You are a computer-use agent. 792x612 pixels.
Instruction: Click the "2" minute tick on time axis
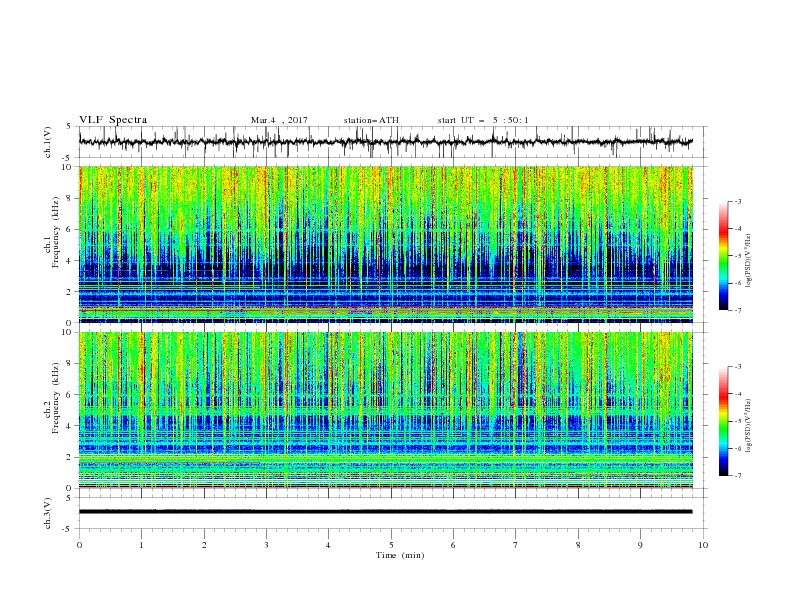204,545
